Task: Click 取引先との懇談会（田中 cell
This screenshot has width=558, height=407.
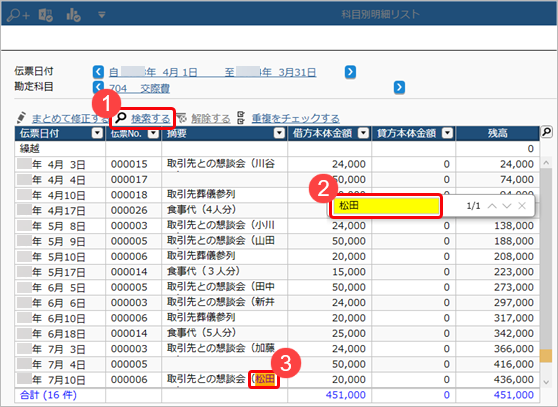Action: 225,287
